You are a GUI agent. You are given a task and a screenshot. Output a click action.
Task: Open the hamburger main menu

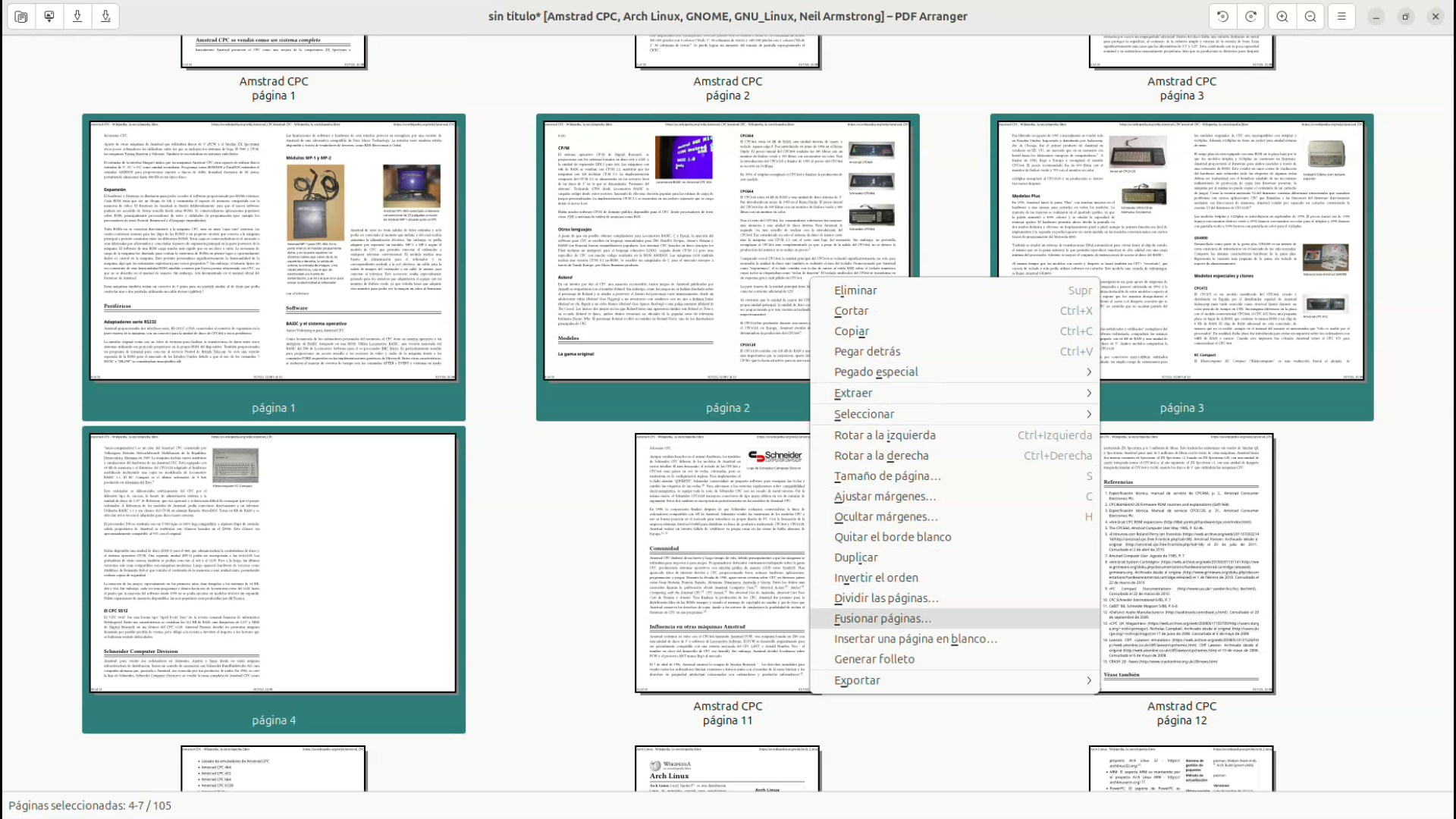click(x=1341, y=16)
